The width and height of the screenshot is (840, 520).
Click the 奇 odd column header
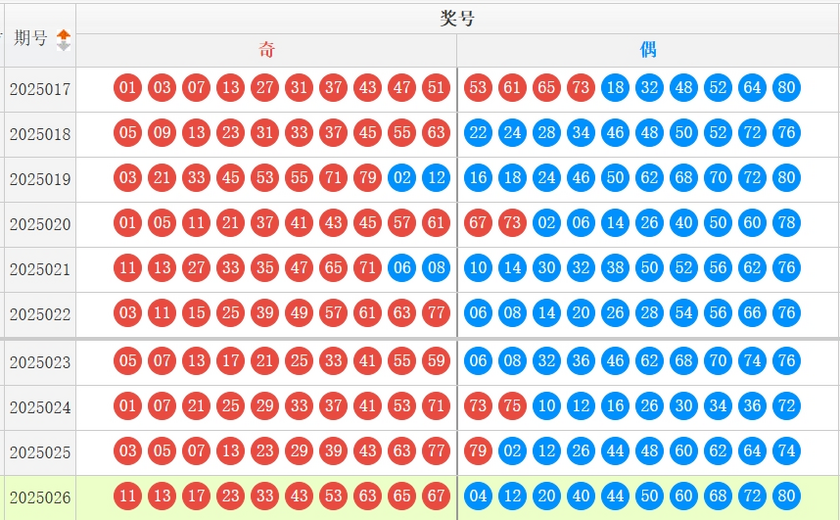pos(266,50)
